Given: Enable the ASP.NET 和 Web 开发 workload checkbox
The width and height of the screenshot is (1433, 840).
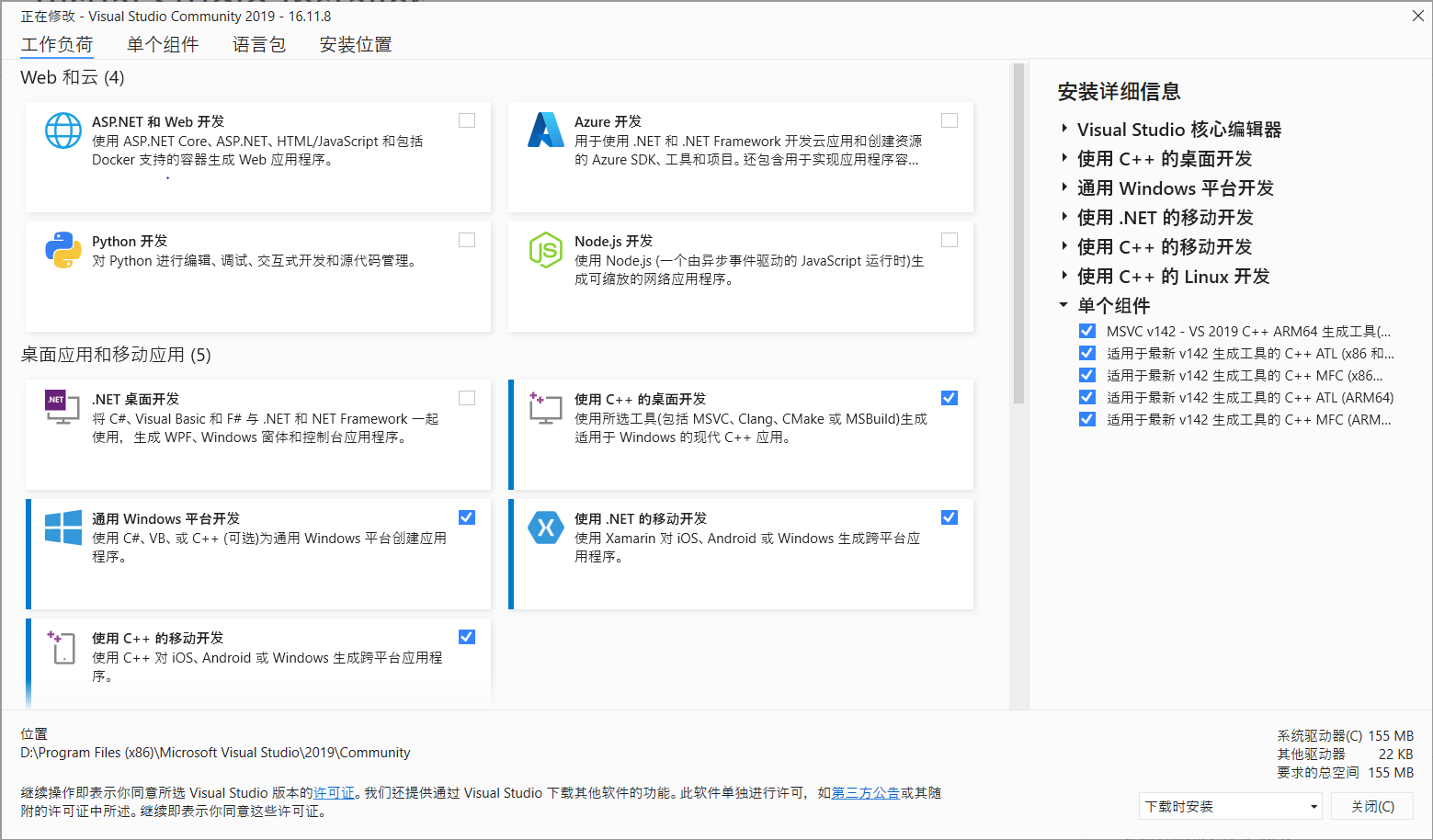Looking at the screenshot, I should 467,120.
